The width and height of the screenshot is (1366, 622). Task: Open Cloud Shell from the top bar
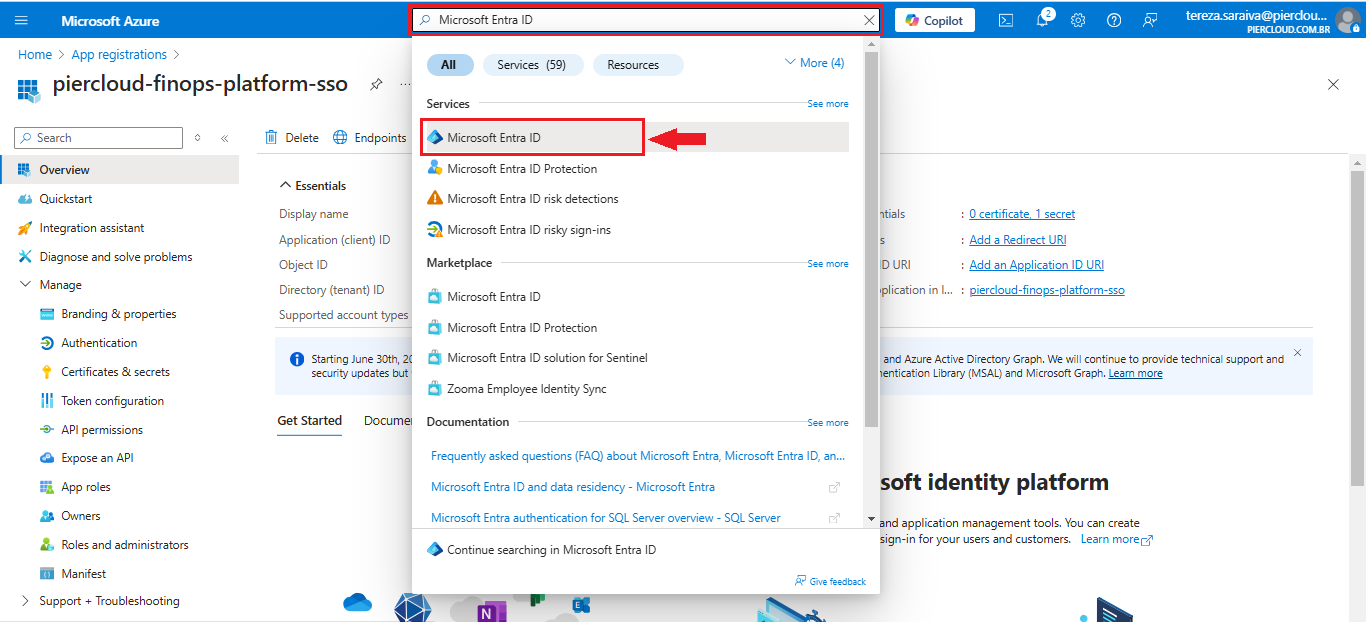1006,20
